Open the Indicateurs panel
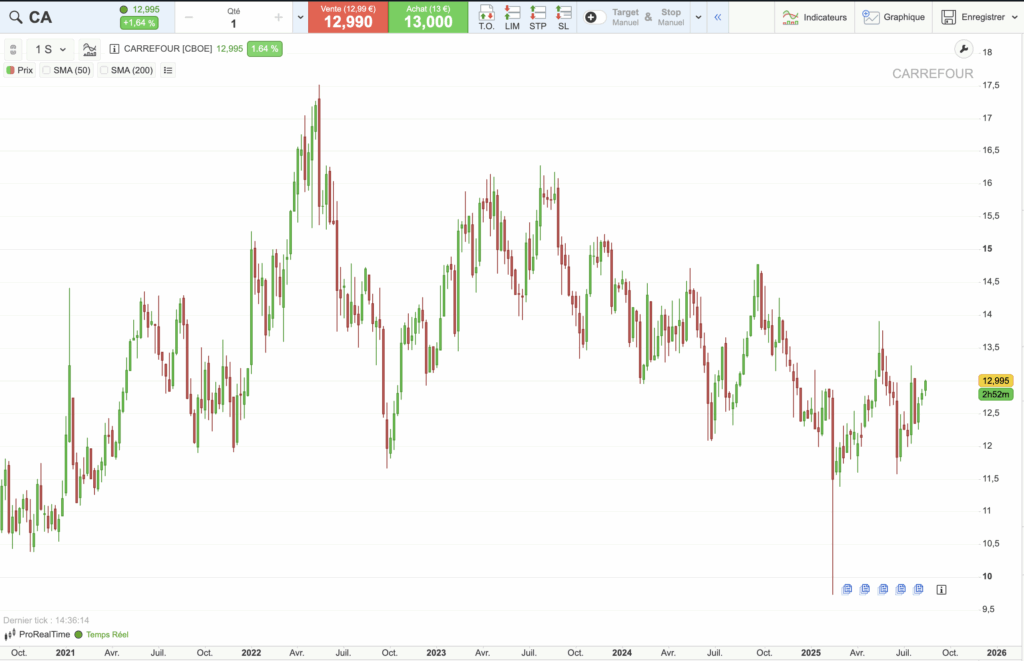Screen dimensions: 1024x661 point(814,17)
